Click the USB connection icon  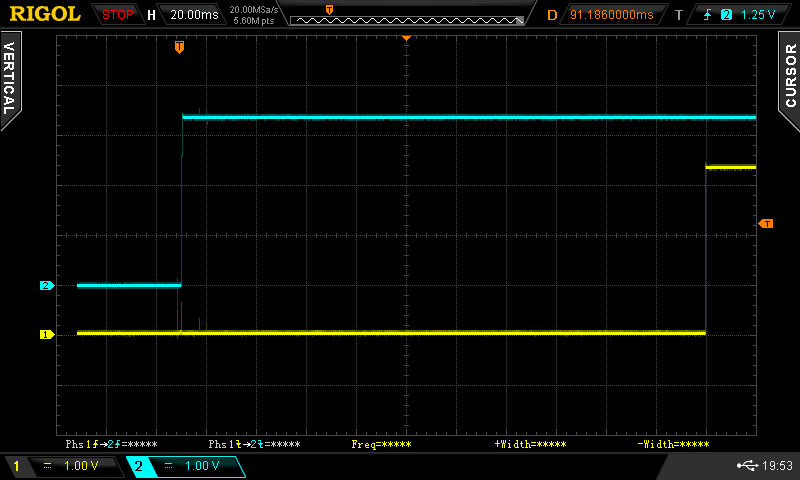pyautogui.click(x=746, y=465)
